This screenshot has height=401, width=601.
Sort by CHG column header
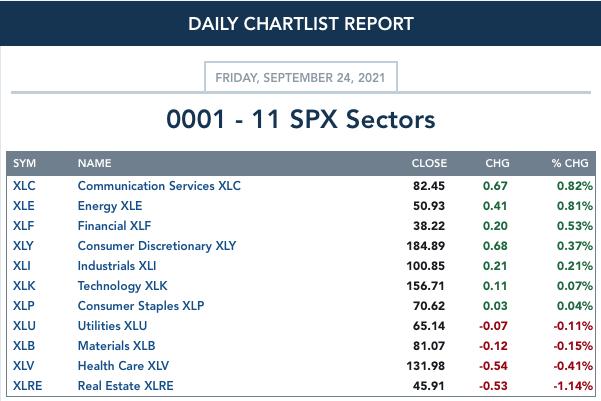click(x=498, y=163)
